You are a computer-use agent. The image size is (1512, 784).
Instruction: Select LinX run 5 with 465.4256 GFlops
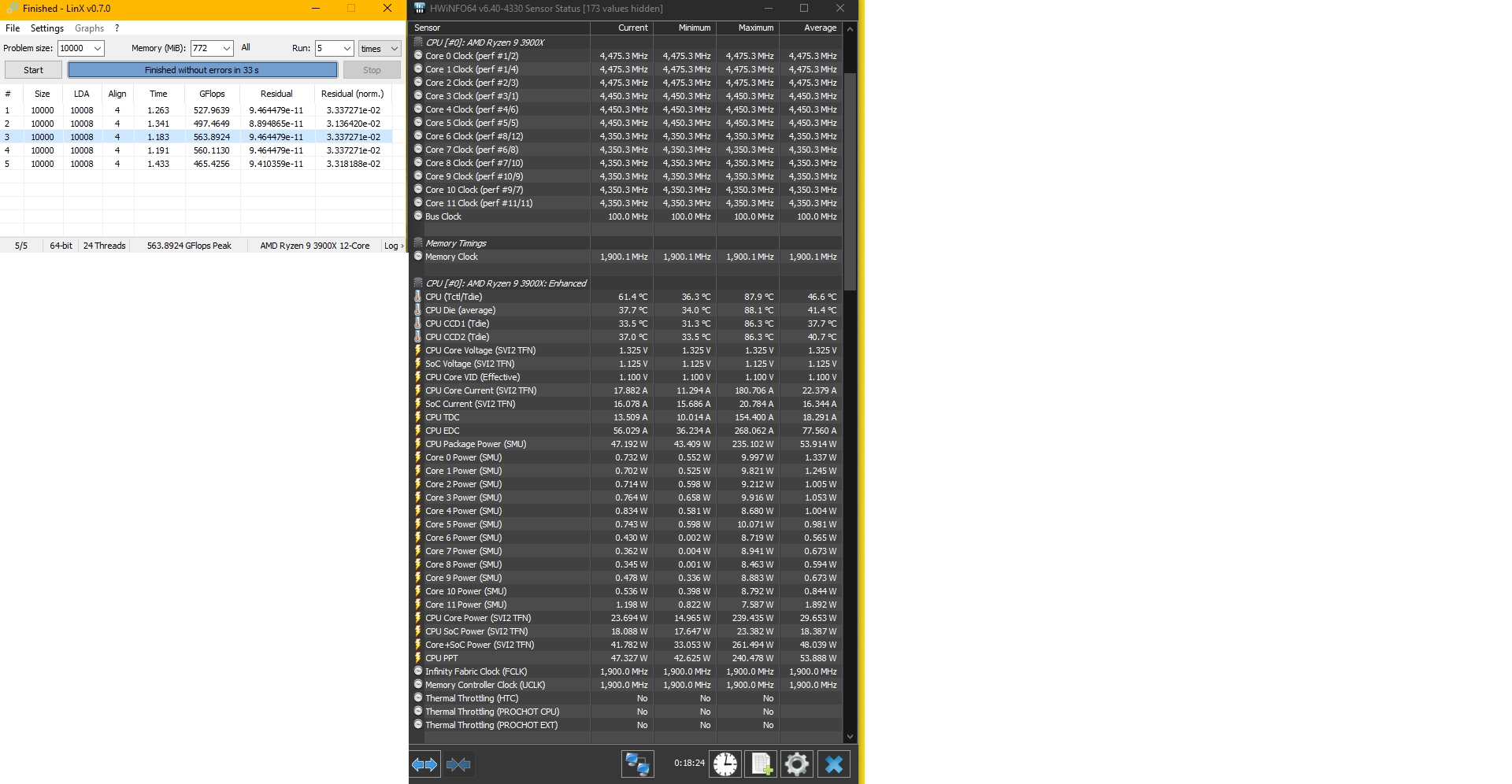[x=196, y=164]
